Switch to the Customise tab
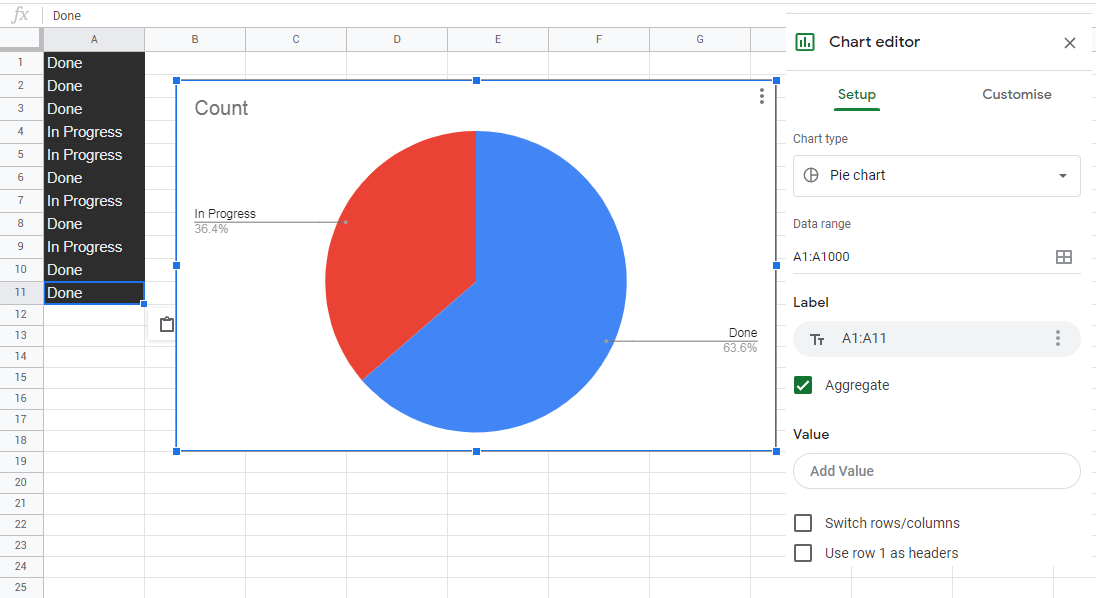This screenshot has height=598, width=1096. pyautogui.click(x=1016, y=94)
